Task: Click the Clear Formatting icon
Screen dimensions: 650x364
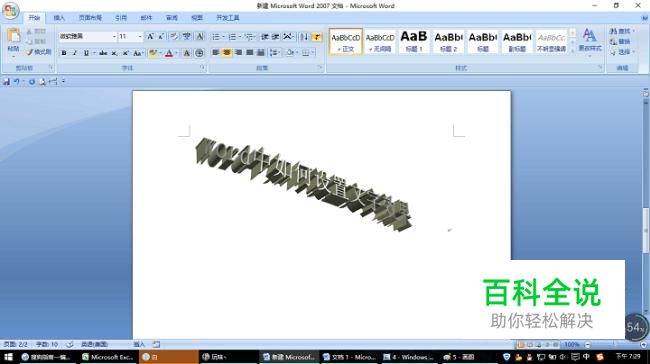Action: click(174, 36)
